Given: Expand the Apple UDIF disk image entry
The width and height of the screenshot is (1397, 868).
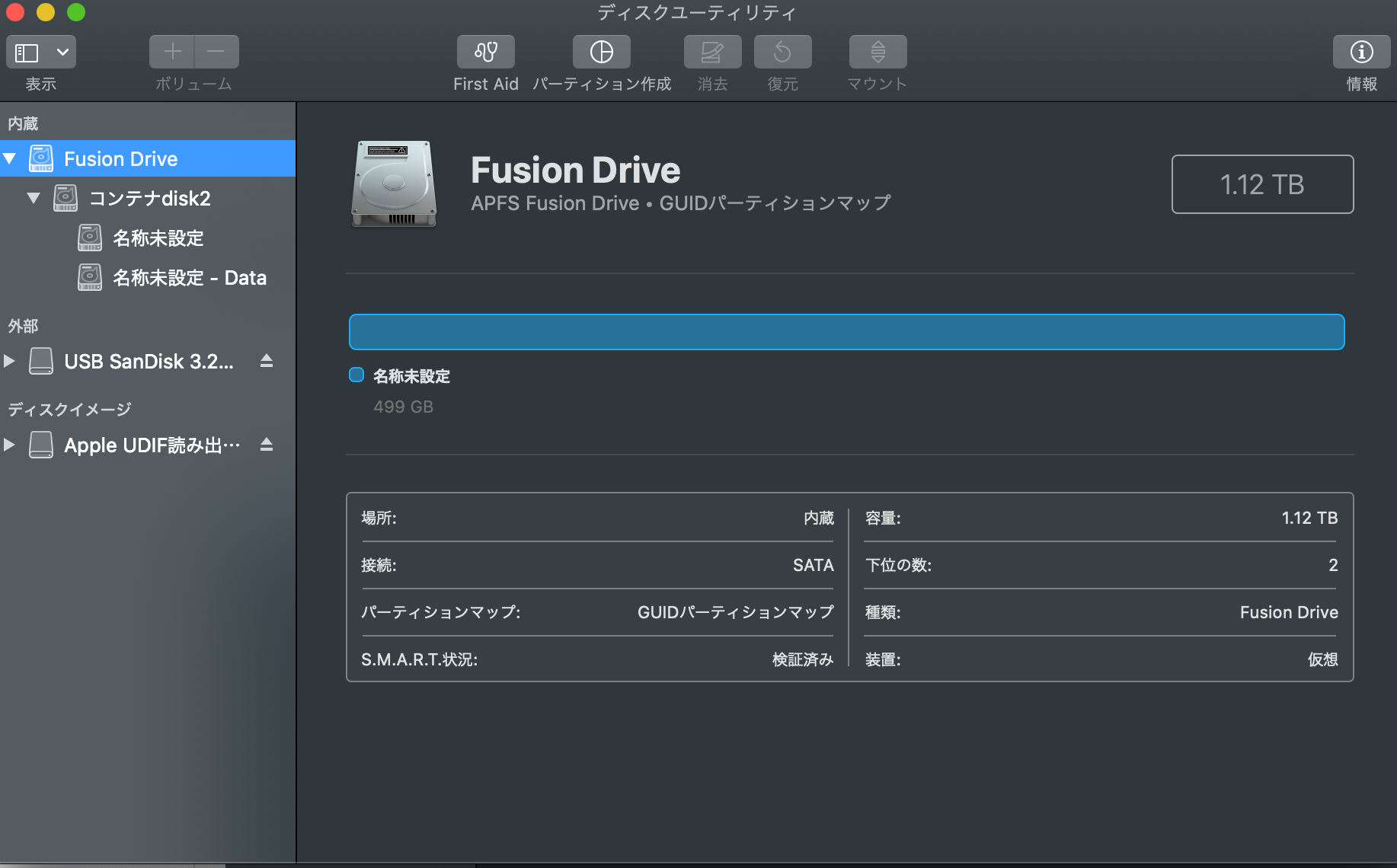Looking at the screenshot, I should point(10,445).
